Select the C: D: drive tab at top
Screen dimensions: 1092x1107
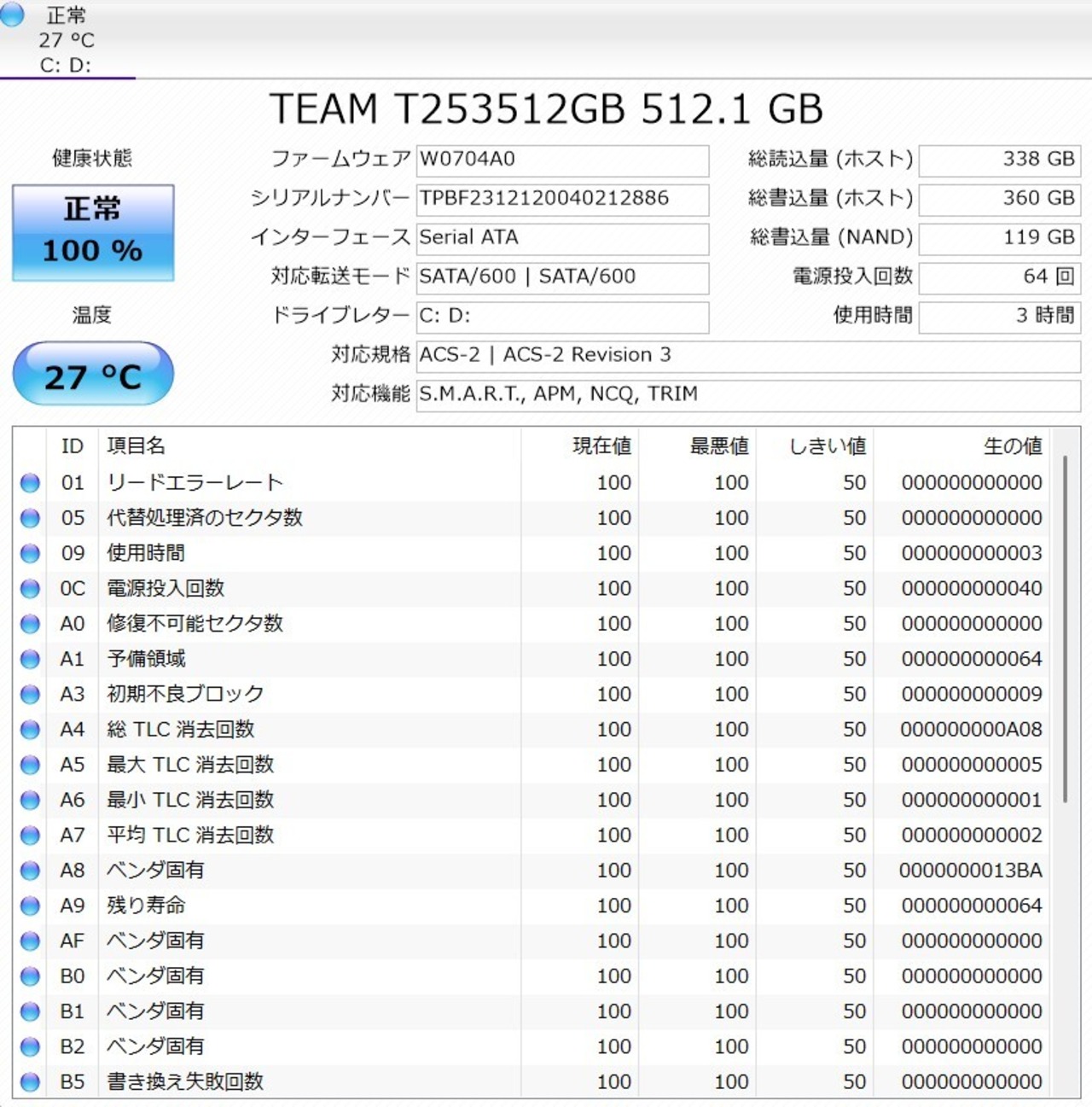[x=67, y=40]
